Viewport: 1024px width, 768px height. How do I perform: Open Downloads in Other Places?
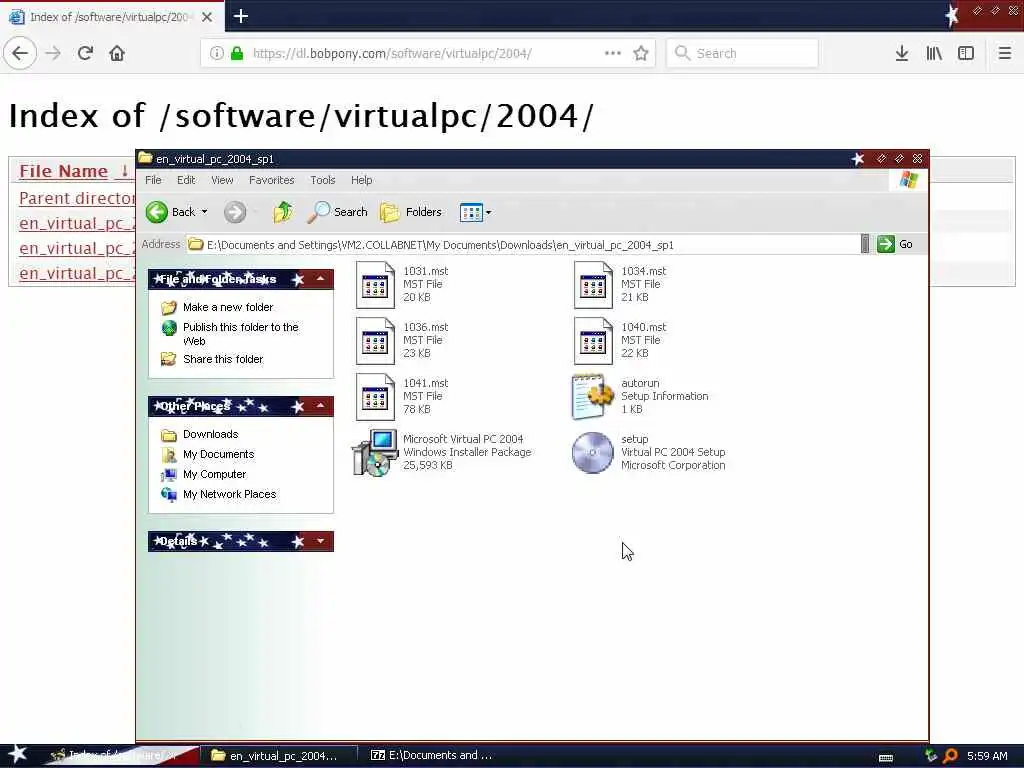[x=210, y=434]
